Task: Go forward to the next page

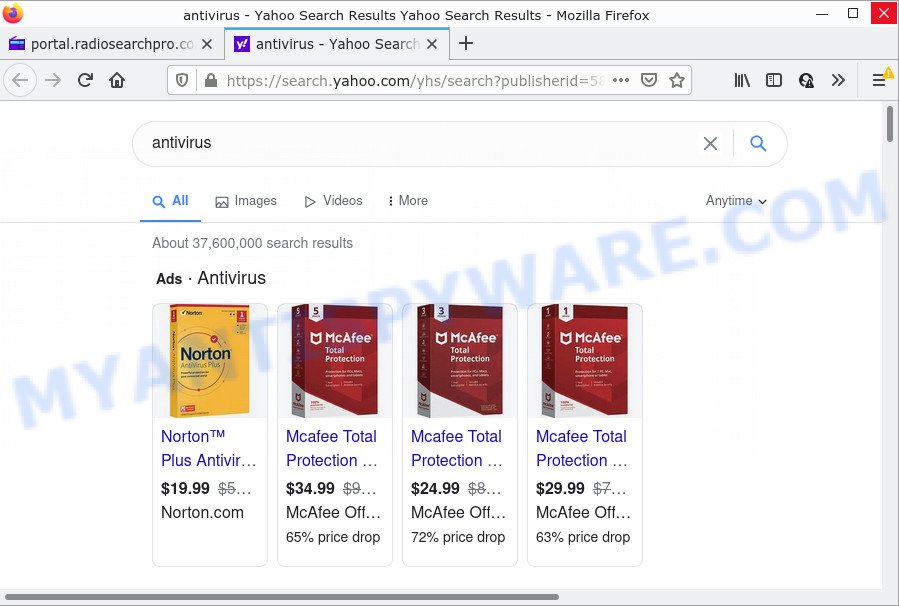Action: pos(53,80)
